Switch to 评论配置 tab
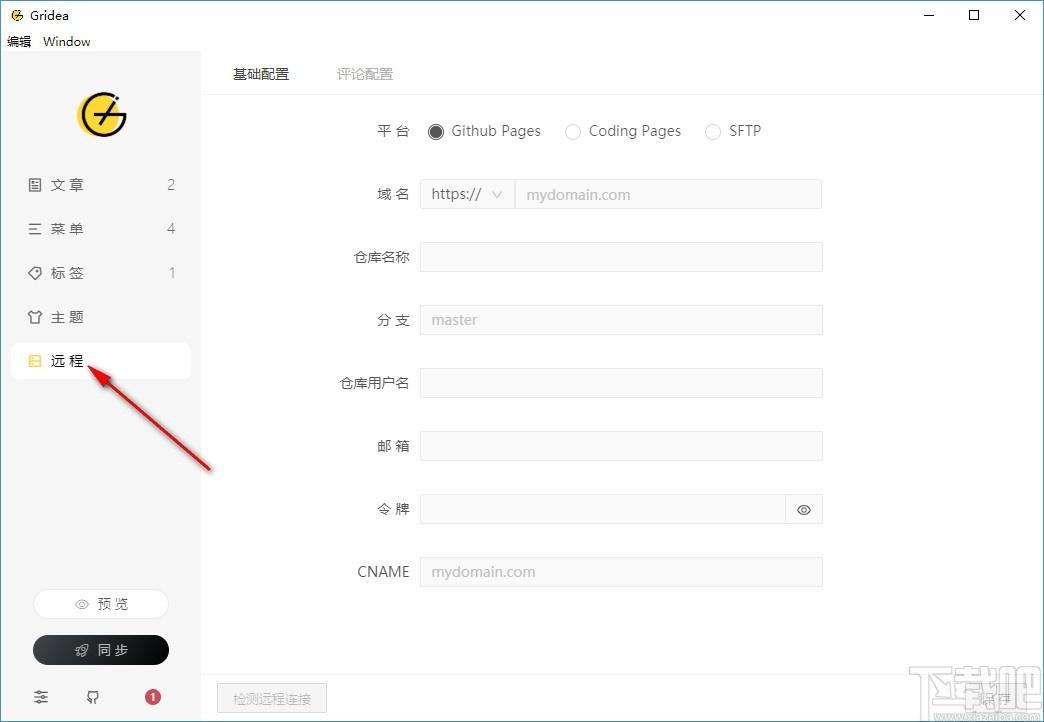This screenshot has width=1044, height=722. pos(365,74)
